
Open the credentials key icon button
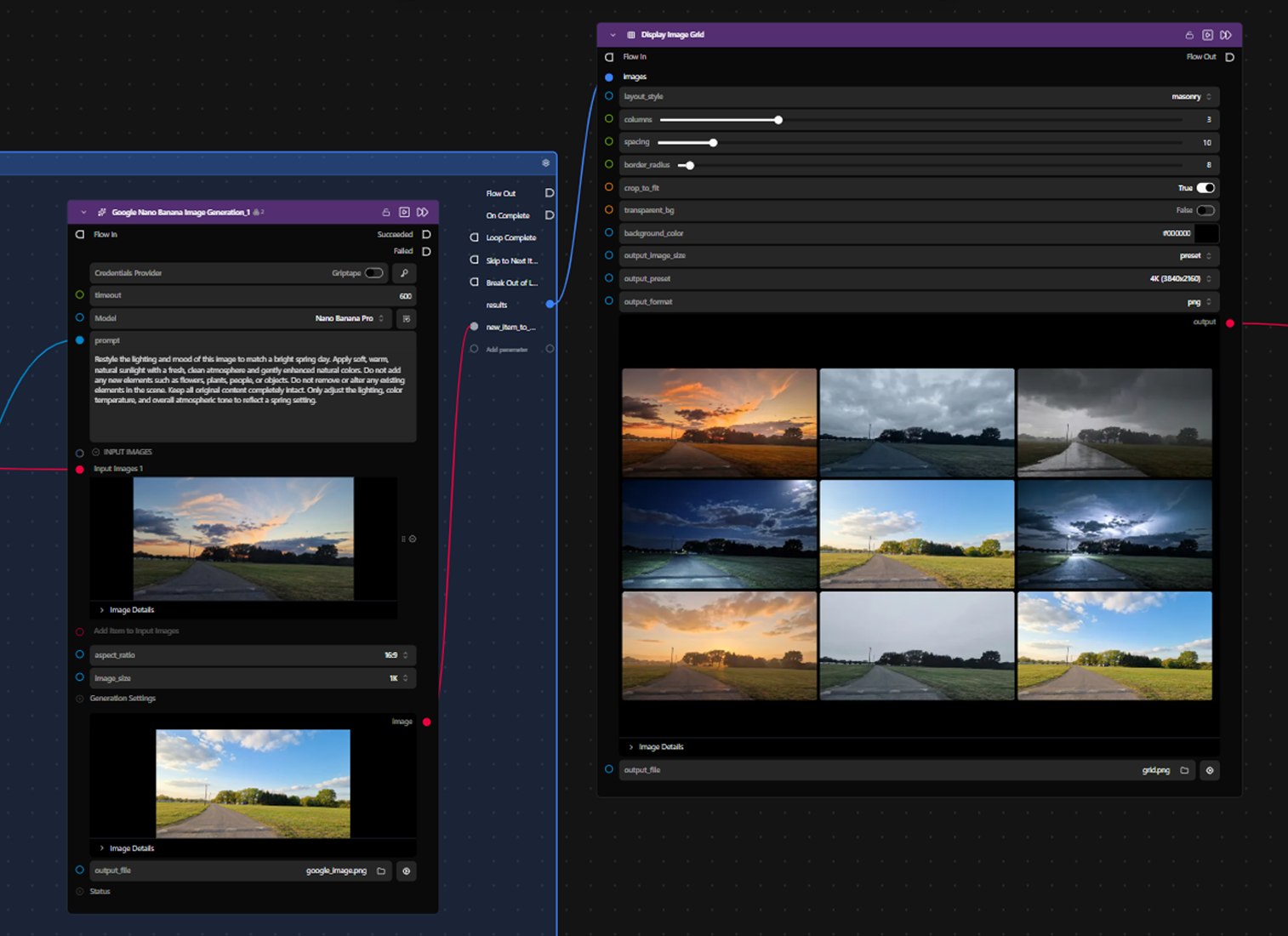404,273
